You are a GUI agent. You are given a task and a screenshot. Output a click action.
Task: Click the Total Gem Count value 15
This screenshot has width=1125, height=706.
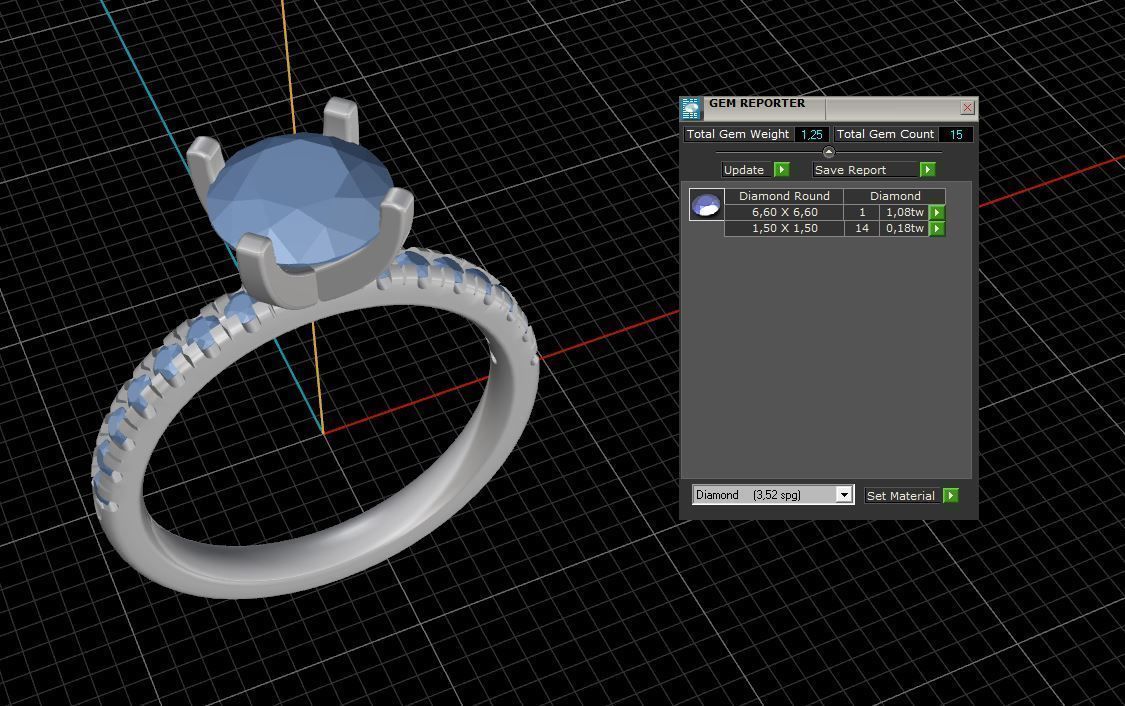click(x=956, y=134)
